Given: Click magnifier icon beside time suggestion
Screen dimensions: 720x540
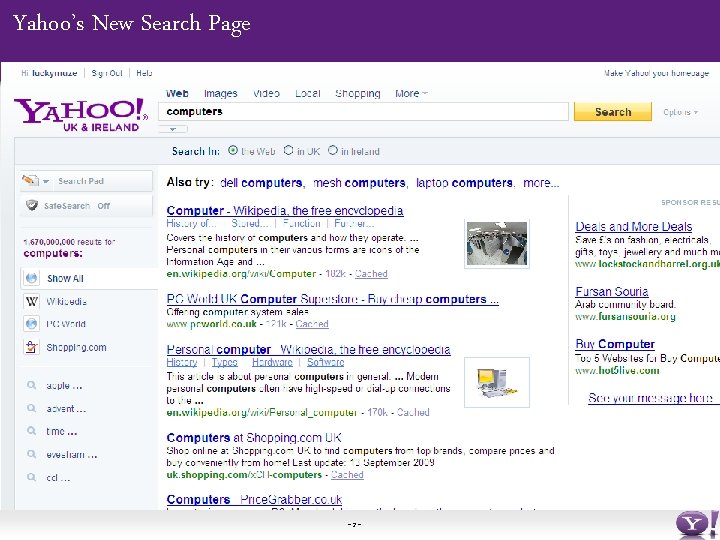Looking at the screenshot, I should [31, 431].
